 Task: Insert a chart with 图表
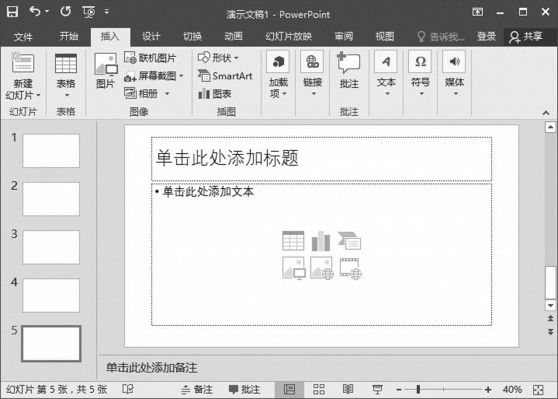[x=215, y=94]
